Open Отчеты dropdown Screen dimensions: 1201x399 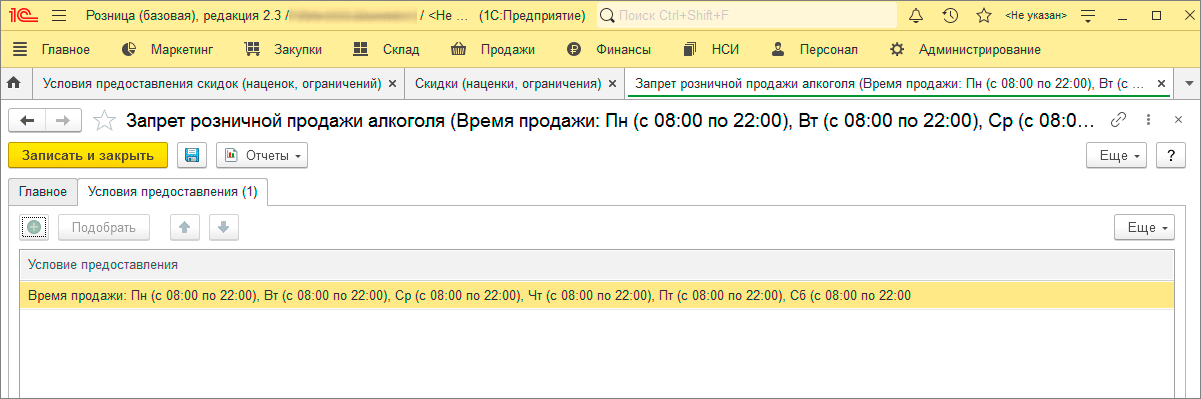(x=262, y=155)
